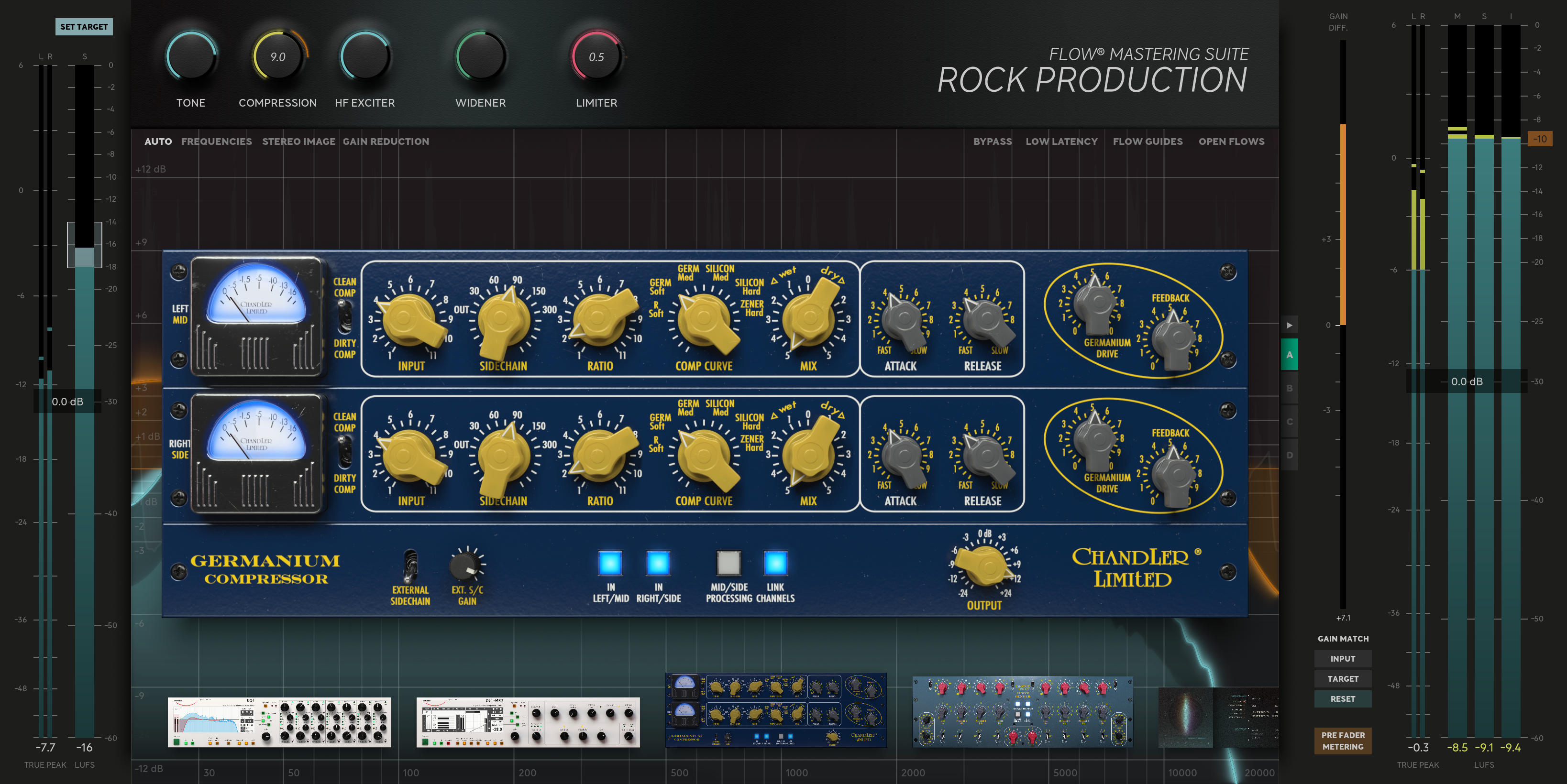Select snapshot slot C
The width and height of the screenshot is (1567, 784).
point(1290,421)
